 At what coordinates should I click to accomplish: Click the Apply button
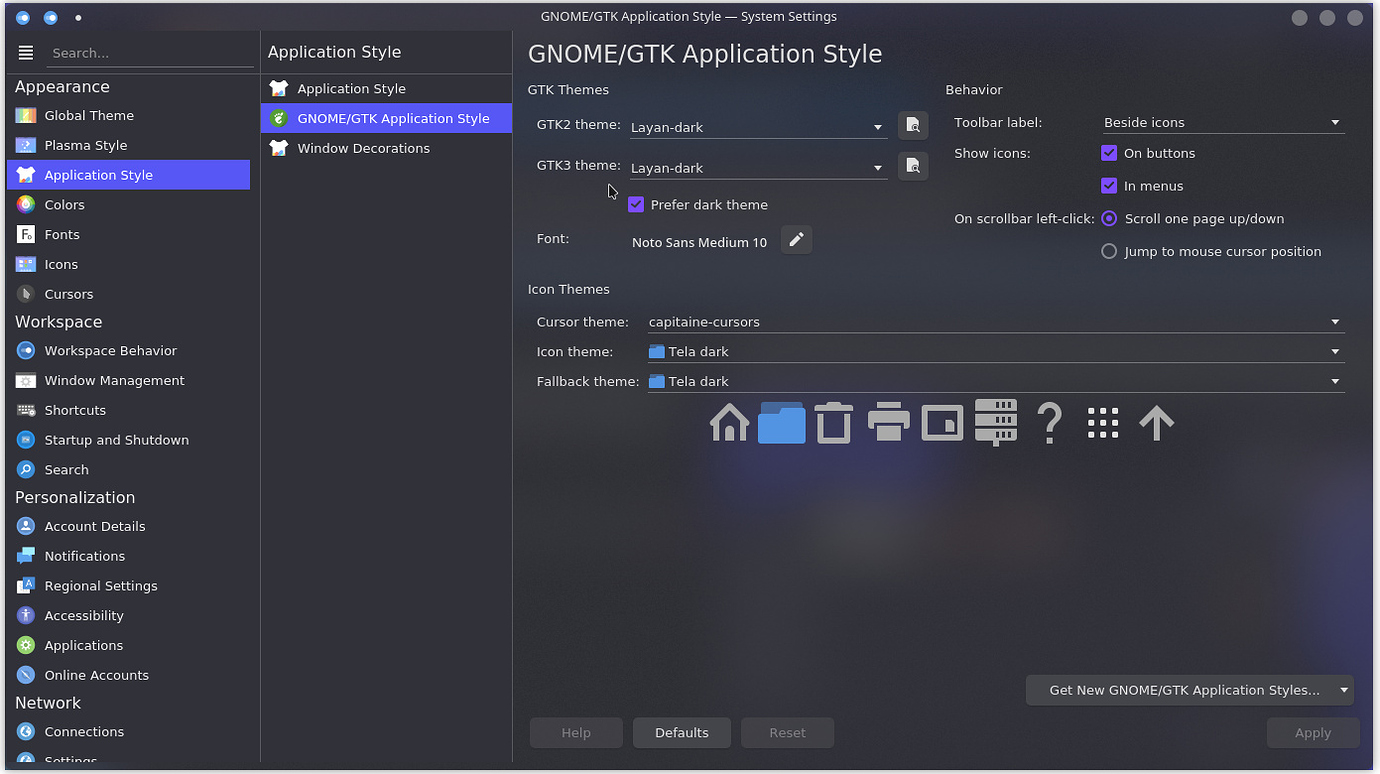click(x=1313, y=733)
